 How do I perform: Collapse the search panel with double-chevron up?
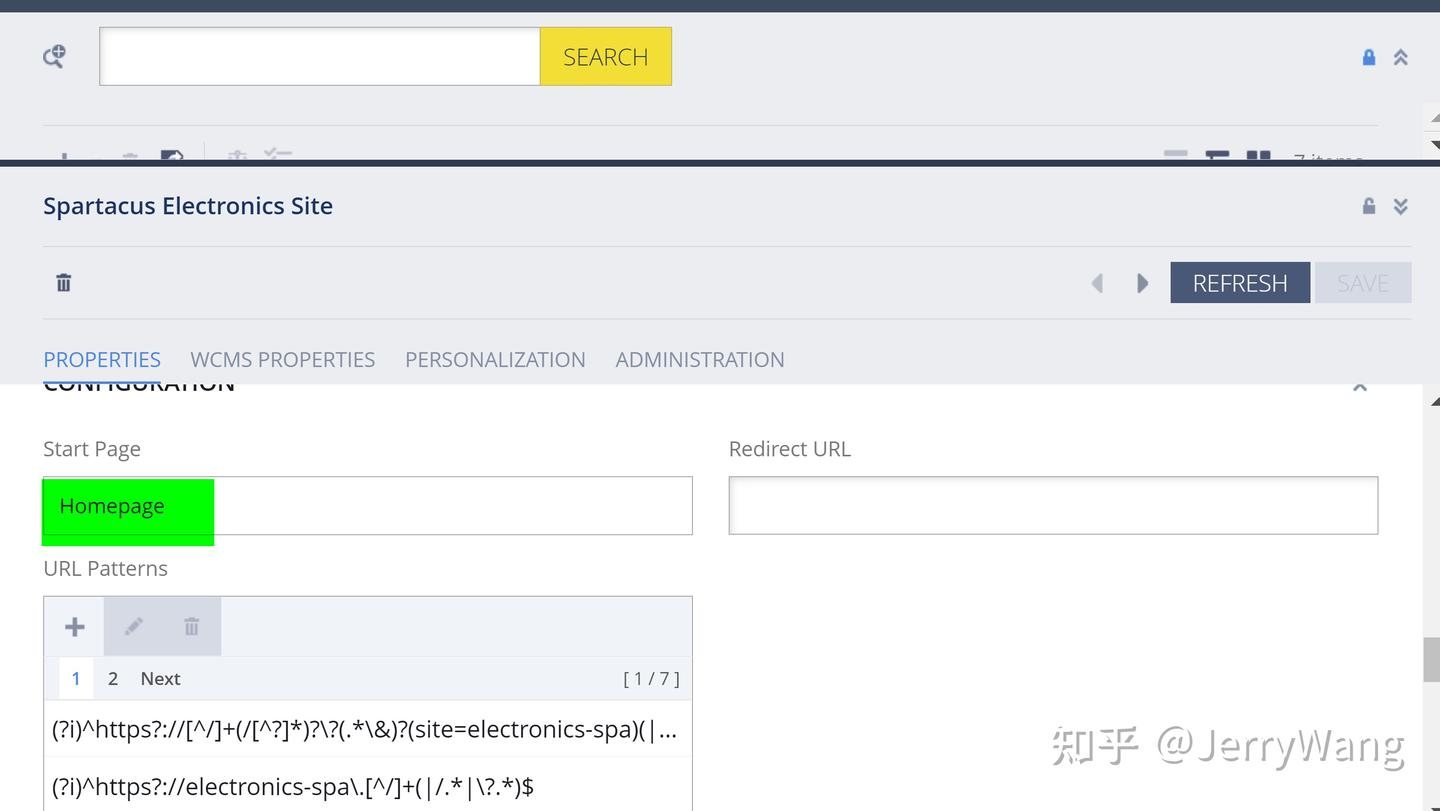click(1401, 57)
